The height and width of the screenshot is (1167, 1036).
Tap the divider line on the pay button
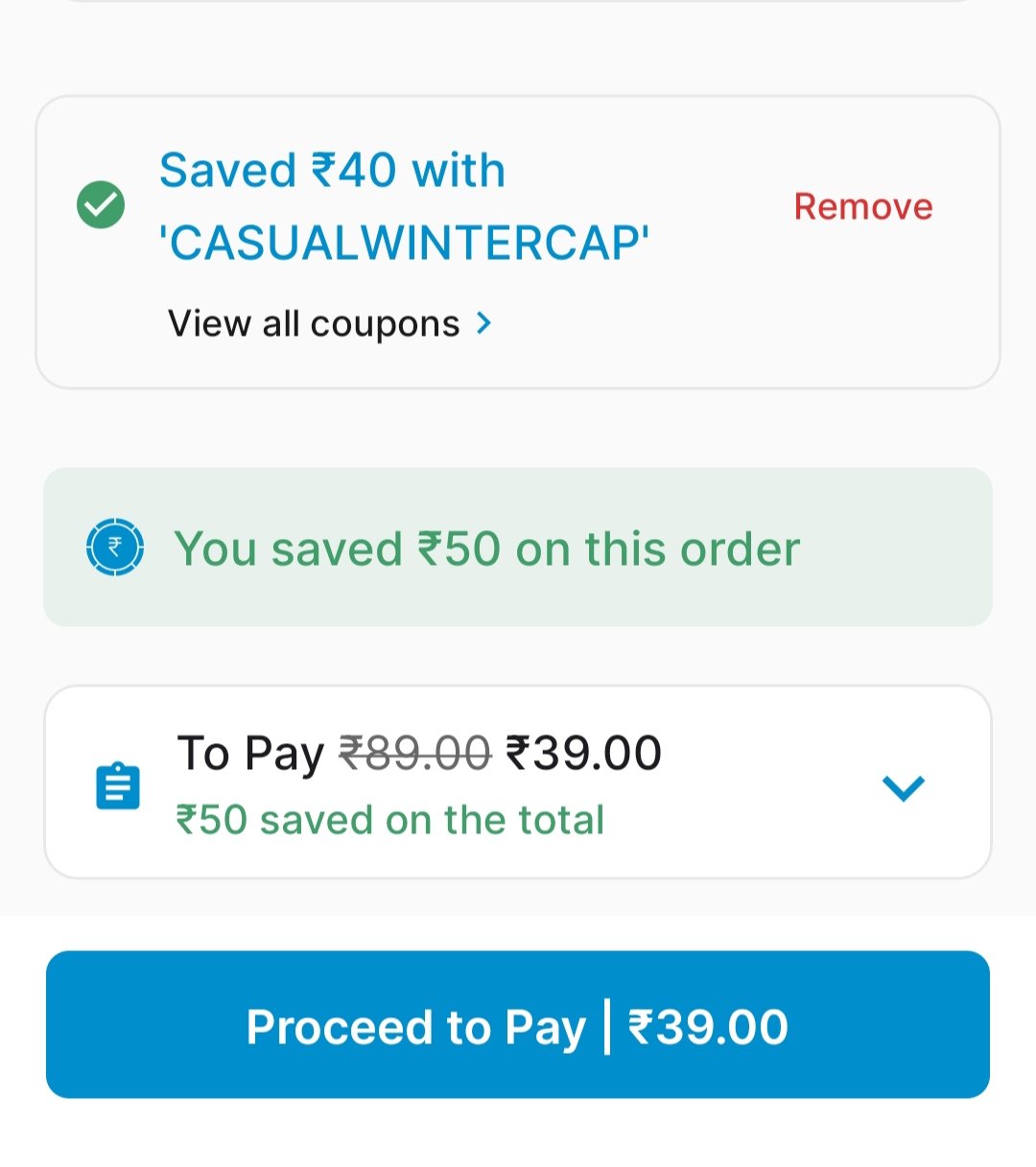pos(607,1026)
